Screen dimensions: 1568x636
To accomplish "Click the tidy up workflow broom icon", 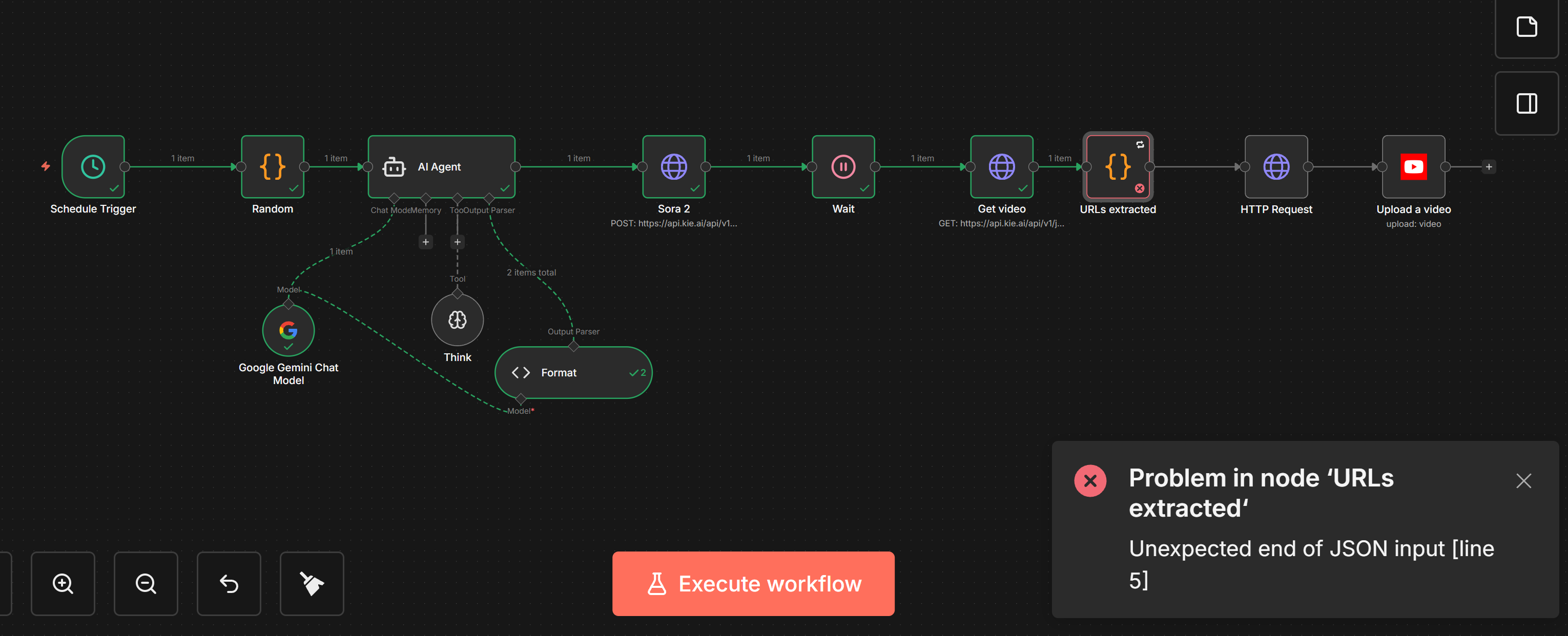I will tap(312, 583).
